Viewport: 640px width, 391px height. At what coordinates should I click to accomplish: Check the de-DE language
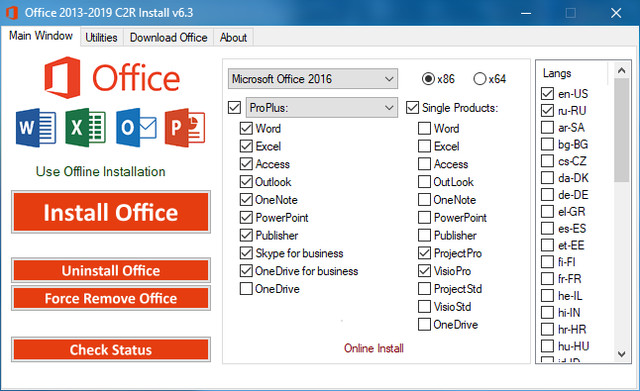point(547,195)
